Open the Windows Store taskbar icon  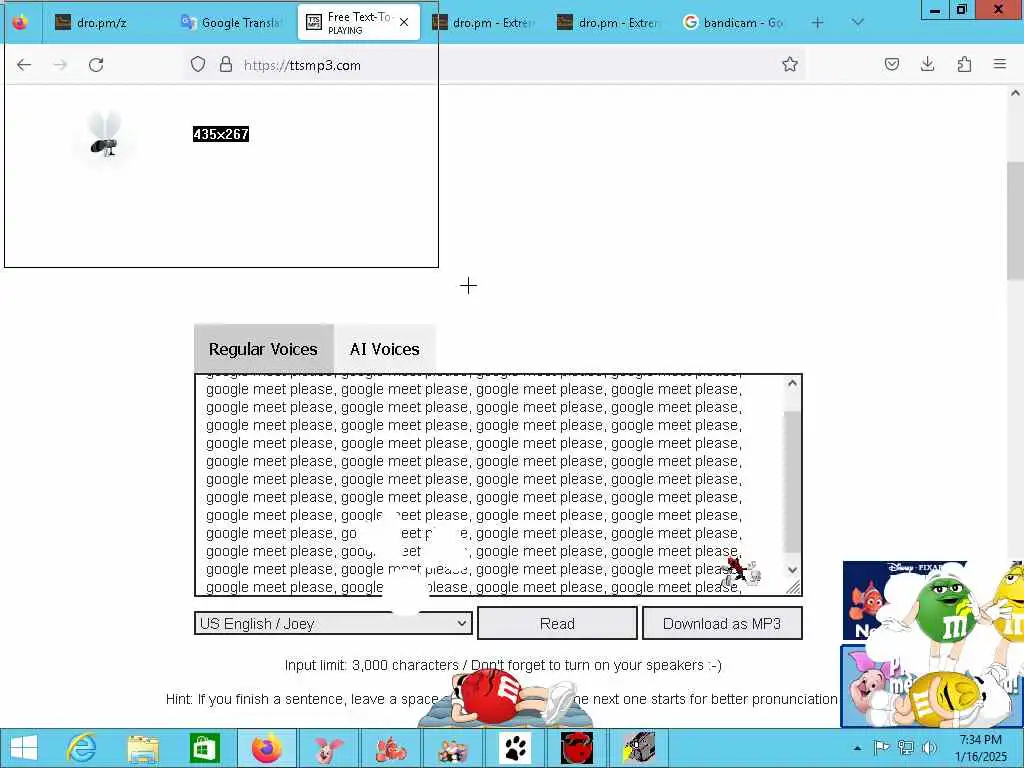pyautogui.click(x=204, y=748)
